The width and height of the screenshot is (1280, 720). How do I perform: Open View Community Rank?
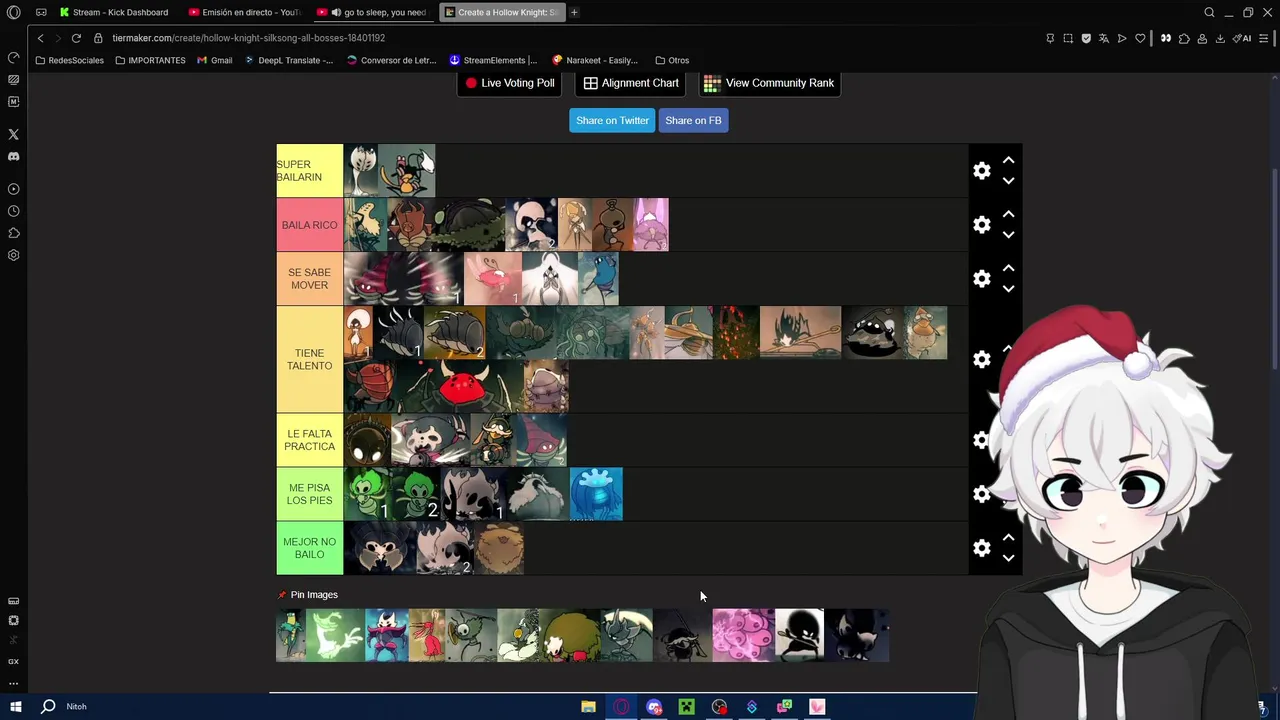pos(769,83)
